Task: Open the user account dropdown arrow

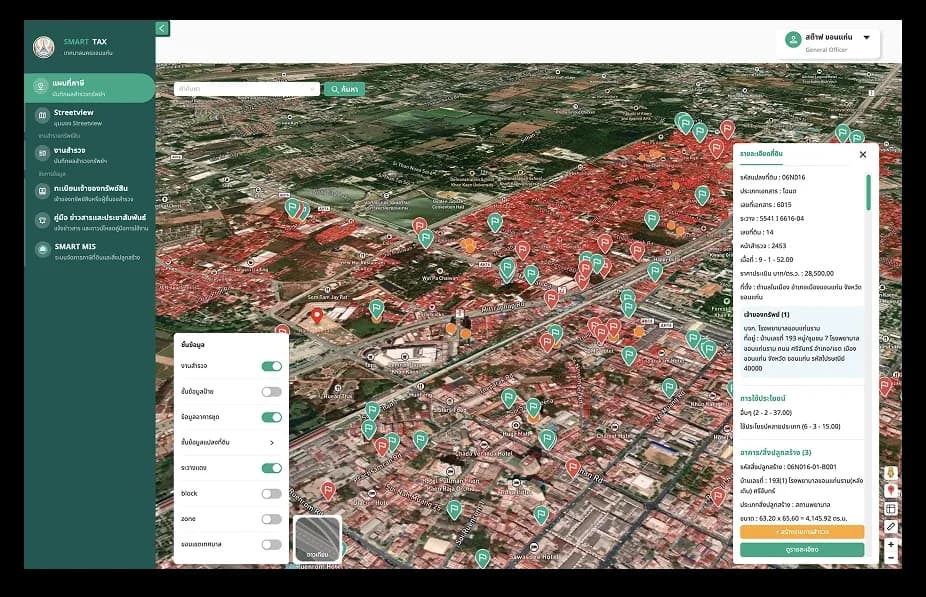Action: point(866,37)
